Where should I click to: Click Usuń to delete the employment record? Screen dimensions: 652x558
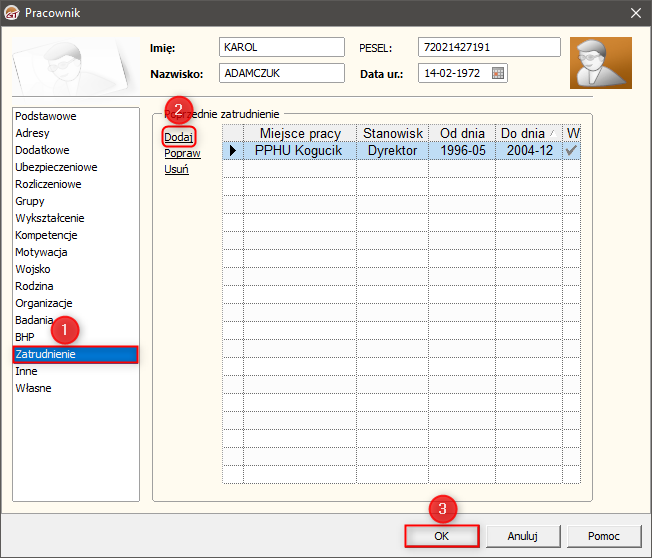point(176,169)
